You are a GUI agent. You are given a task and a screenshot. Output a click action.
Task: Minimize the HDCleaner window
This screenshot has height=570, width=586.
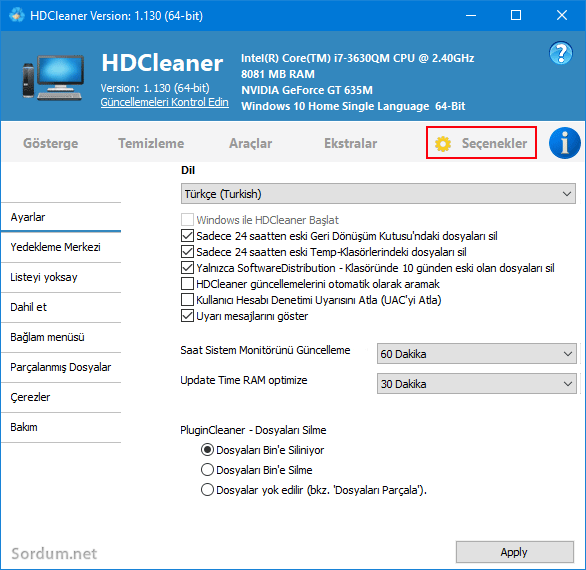point(471,15)
